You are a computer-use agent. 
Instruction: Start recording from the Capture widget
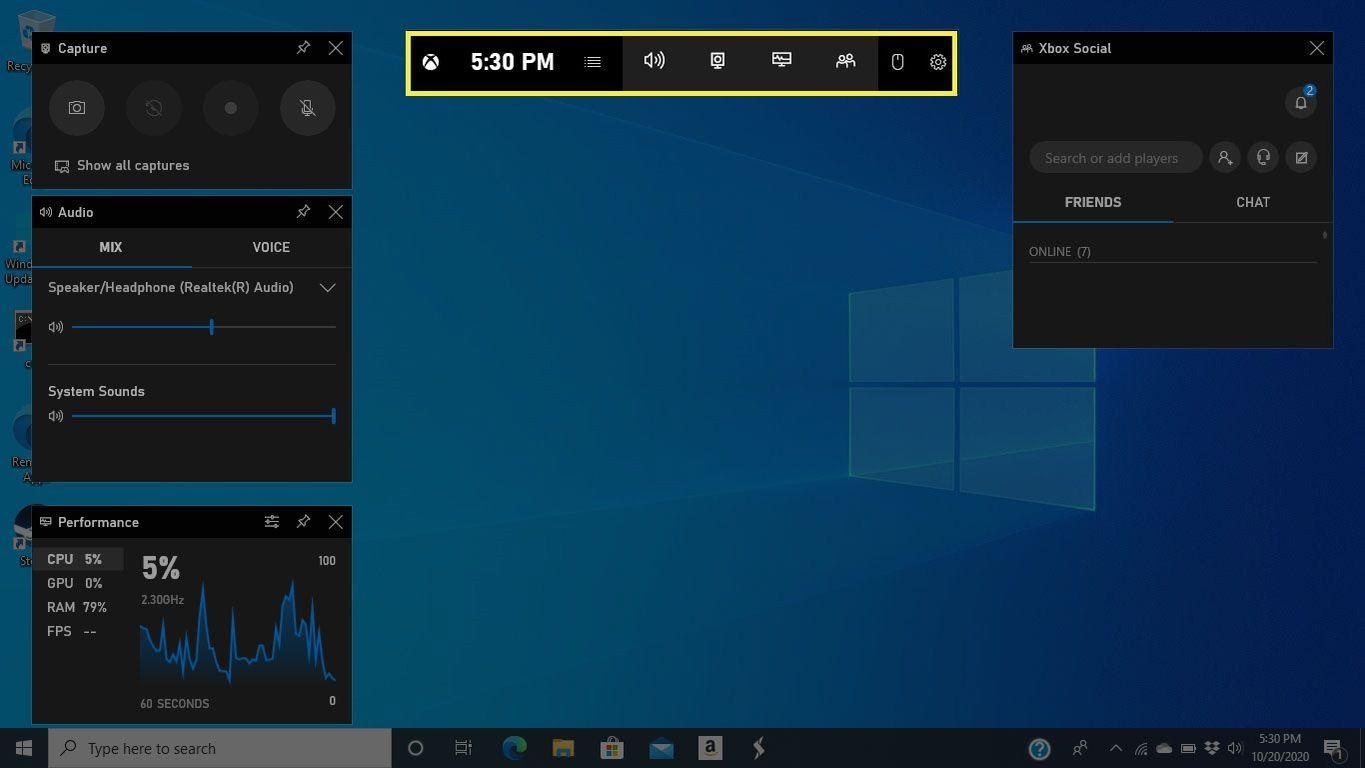[230, 108]
